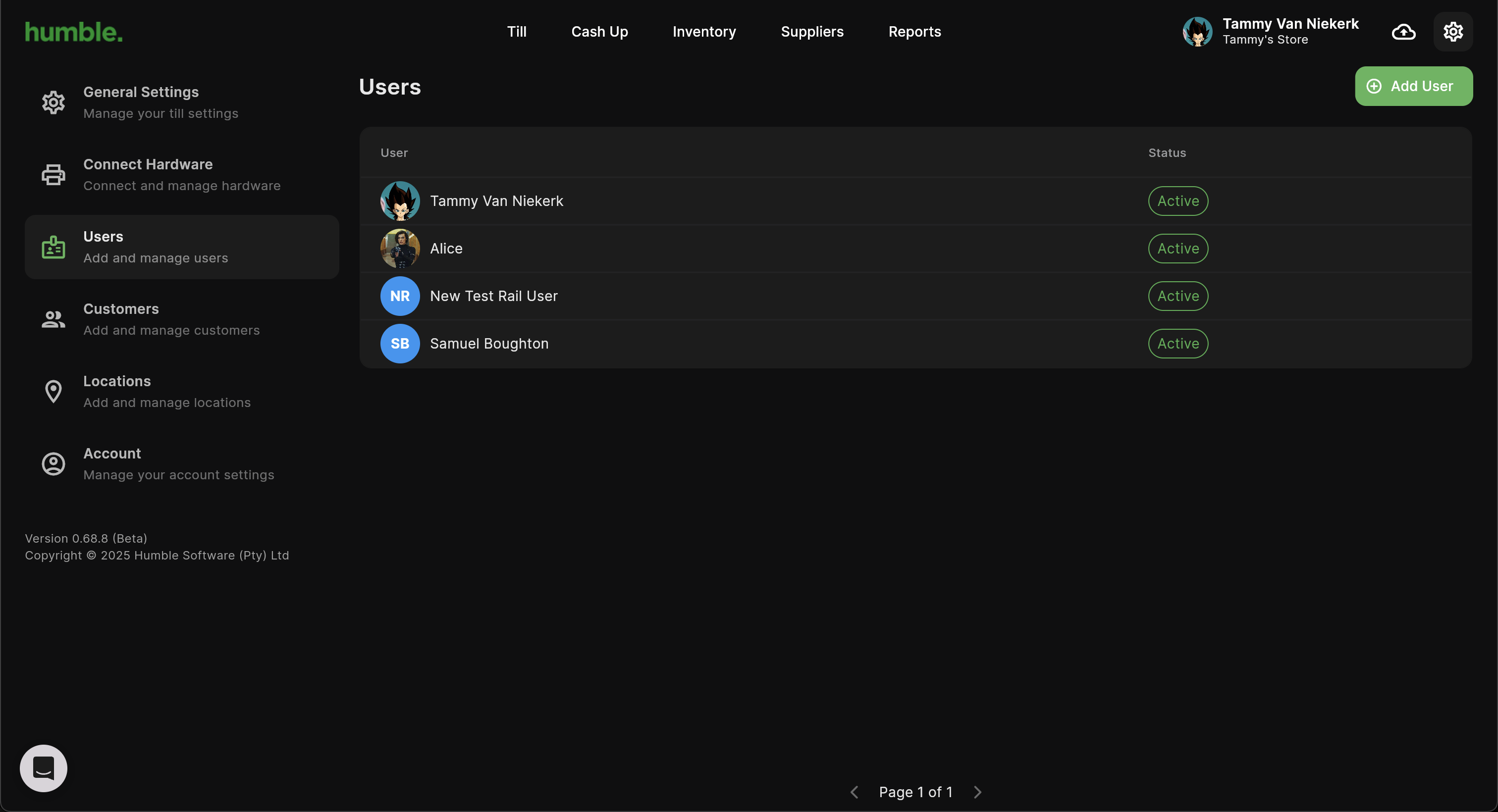Select Customers in sidebar

click(182, 319)
